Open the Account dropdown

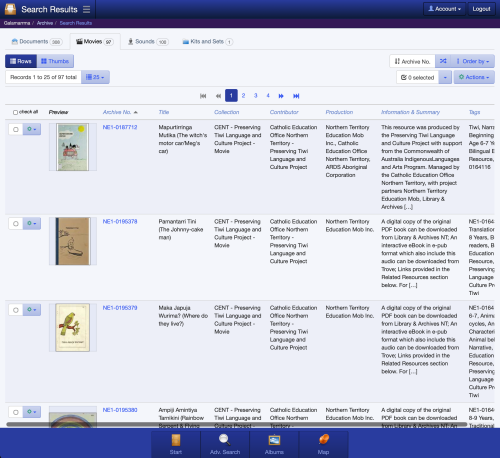coord(444,9)
